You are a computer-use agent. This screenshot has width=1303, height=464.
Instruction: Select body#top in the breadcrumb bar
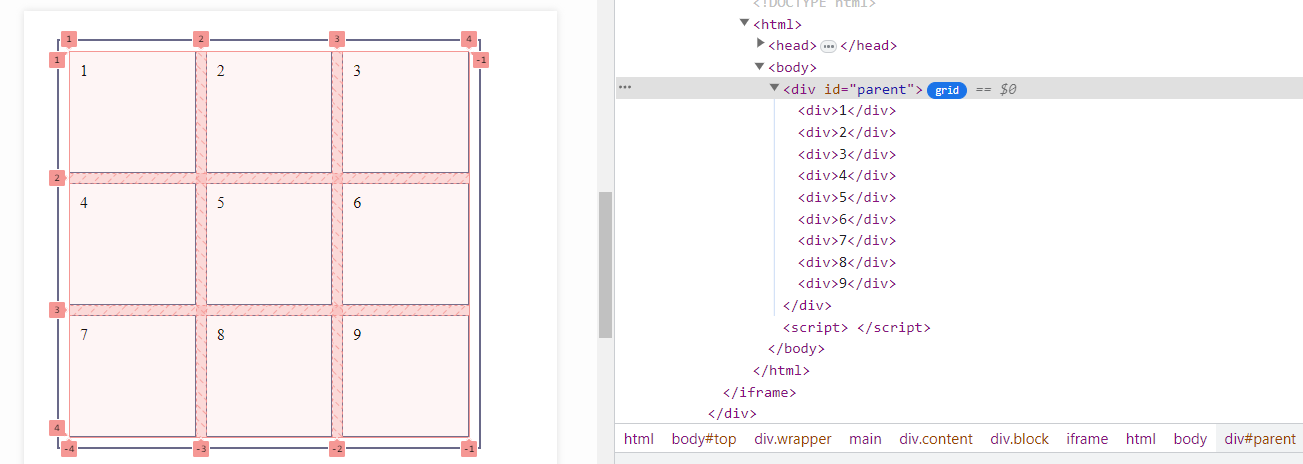click(703, 439)
